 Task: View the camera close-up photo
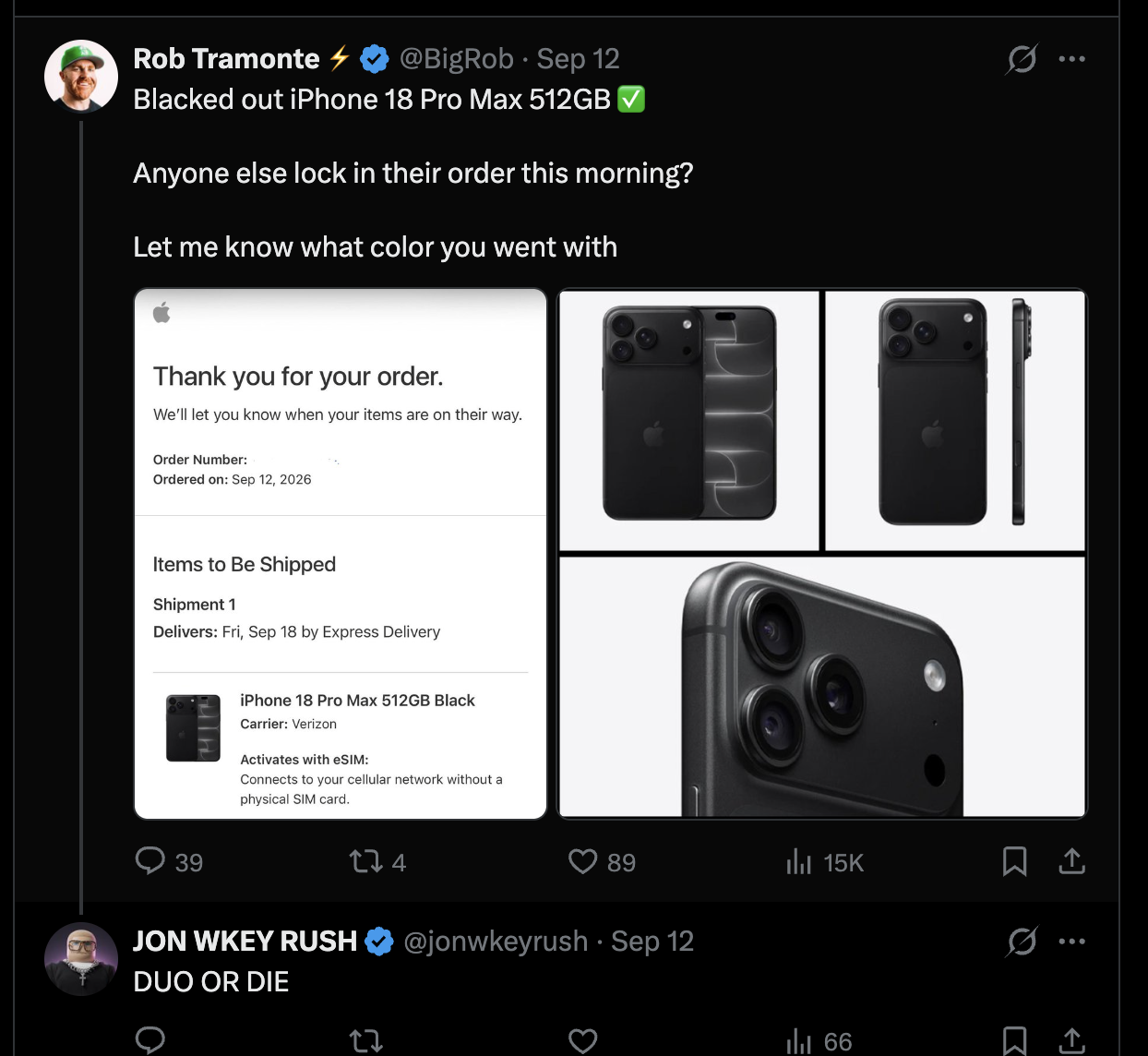point(822,687)
